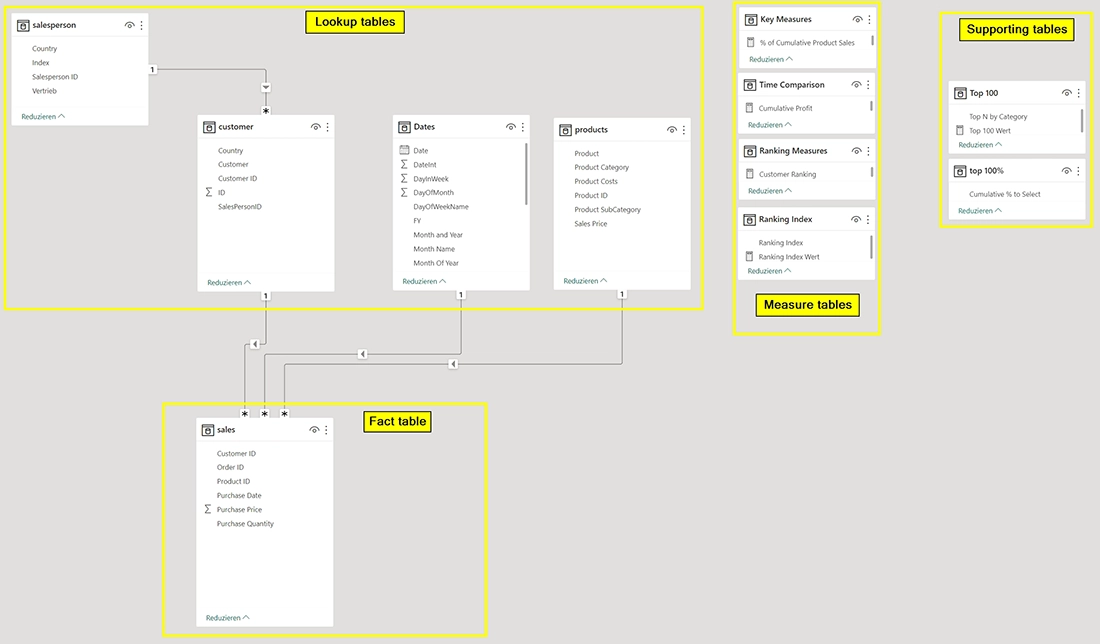1100x644 pixels.
Task: Select the DayOfWeekName field in Dates
Action: (x=441, y=207)
